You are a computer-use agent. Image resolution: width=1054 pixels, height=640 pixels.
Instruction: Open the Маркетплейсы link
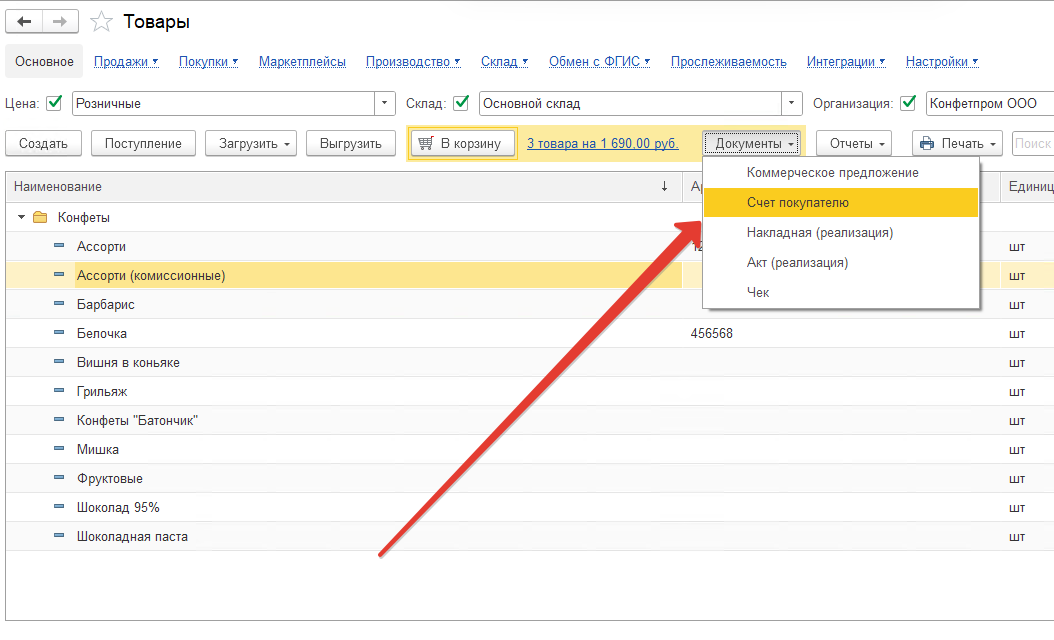tap(302, 61)
